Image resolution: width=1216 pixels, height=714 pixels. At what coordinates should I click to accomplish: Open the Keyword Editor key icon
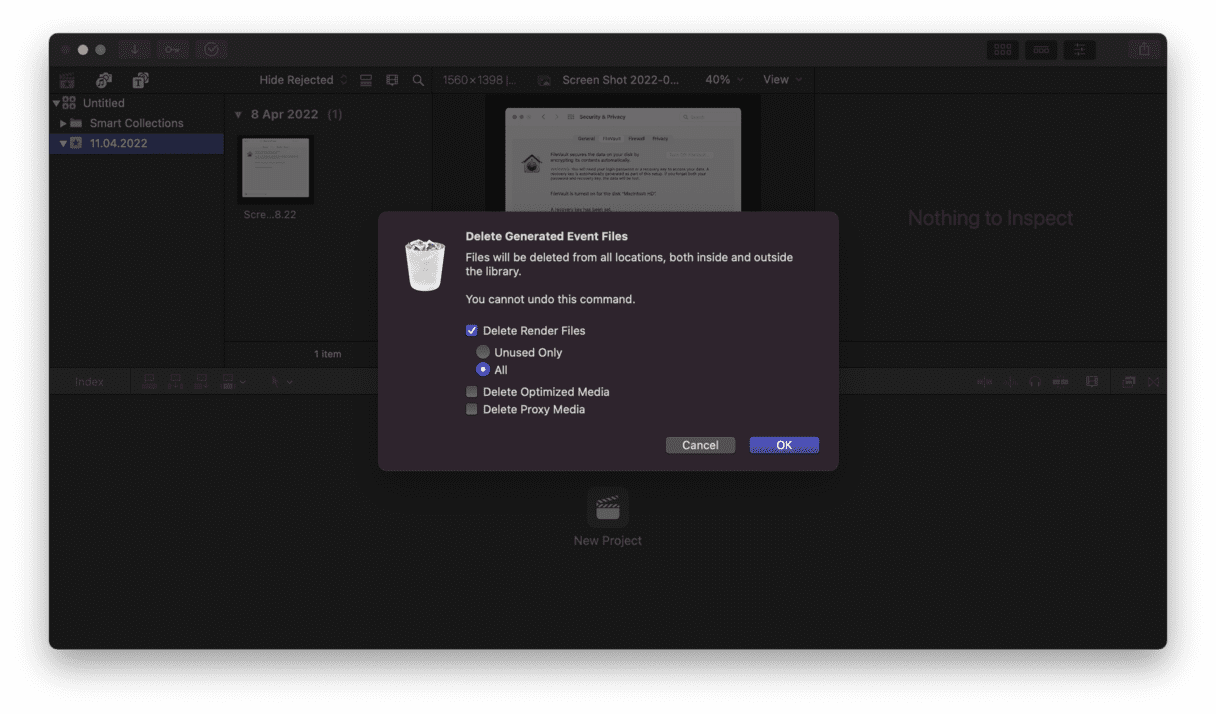(x=172, y=49)
